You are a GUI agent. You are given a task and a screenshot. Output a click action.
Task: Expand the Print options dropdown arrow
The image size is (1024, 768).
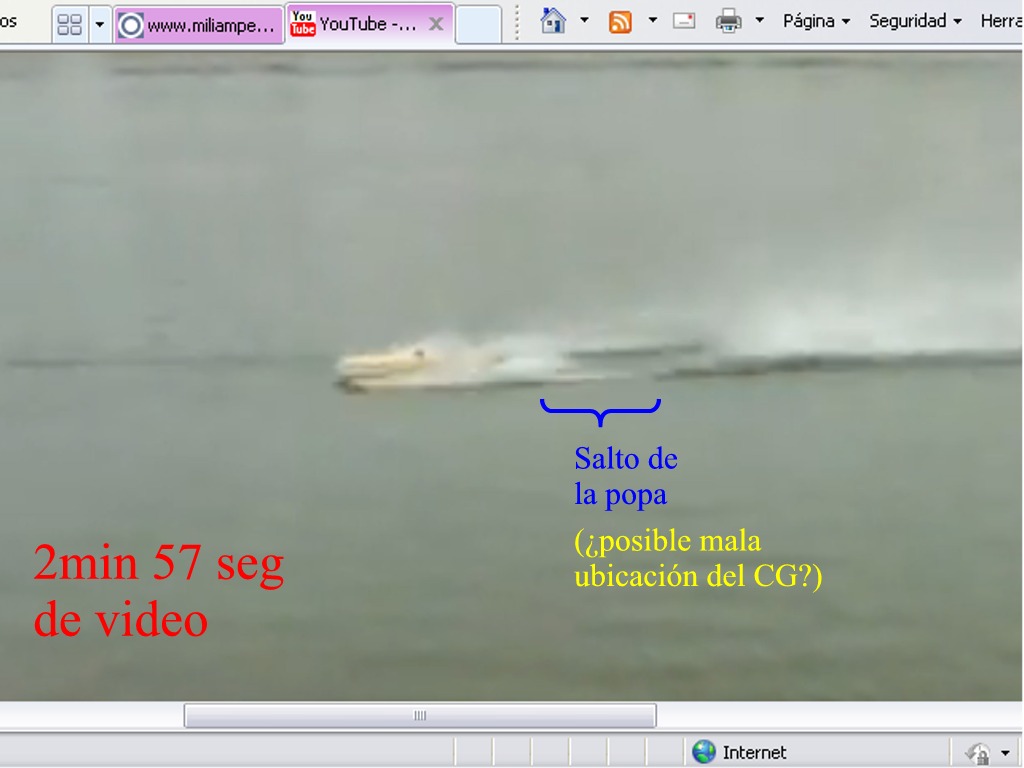click(x=759, y=21)
